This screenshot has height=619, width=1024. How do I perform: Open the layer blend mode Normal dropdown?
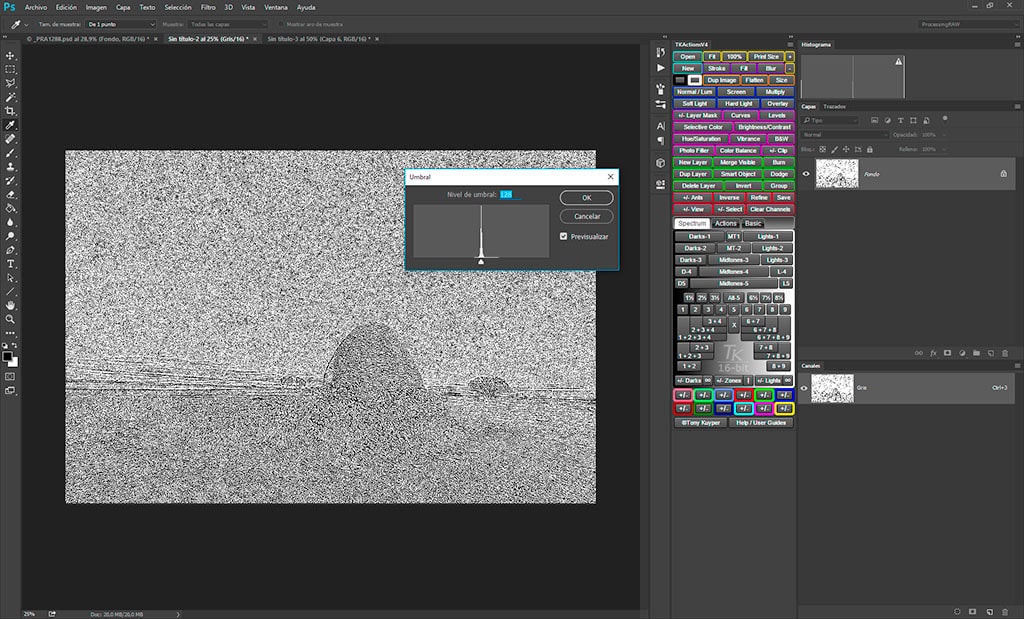click(x=844, y=134)
